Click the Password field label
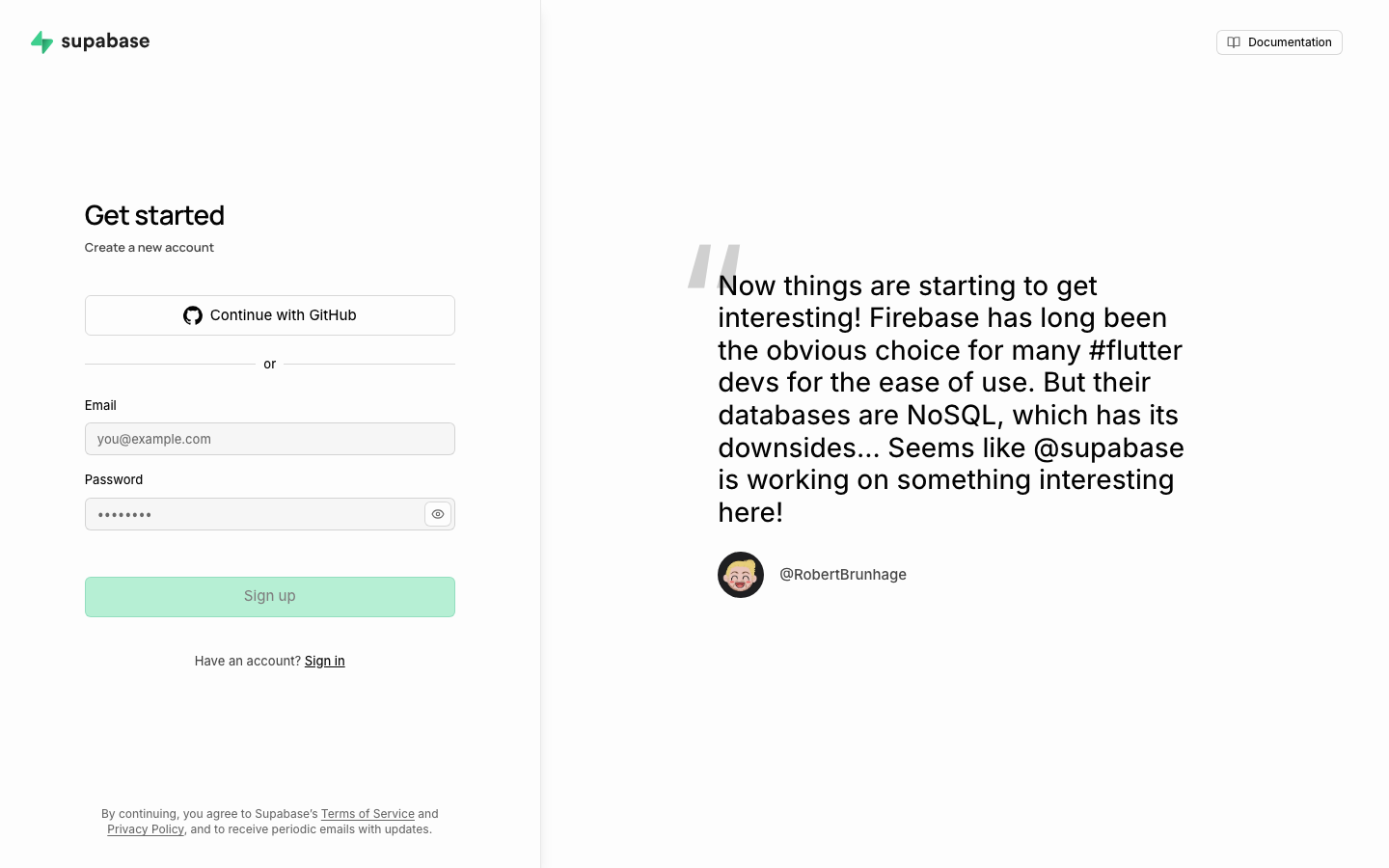 coord(114,479)
